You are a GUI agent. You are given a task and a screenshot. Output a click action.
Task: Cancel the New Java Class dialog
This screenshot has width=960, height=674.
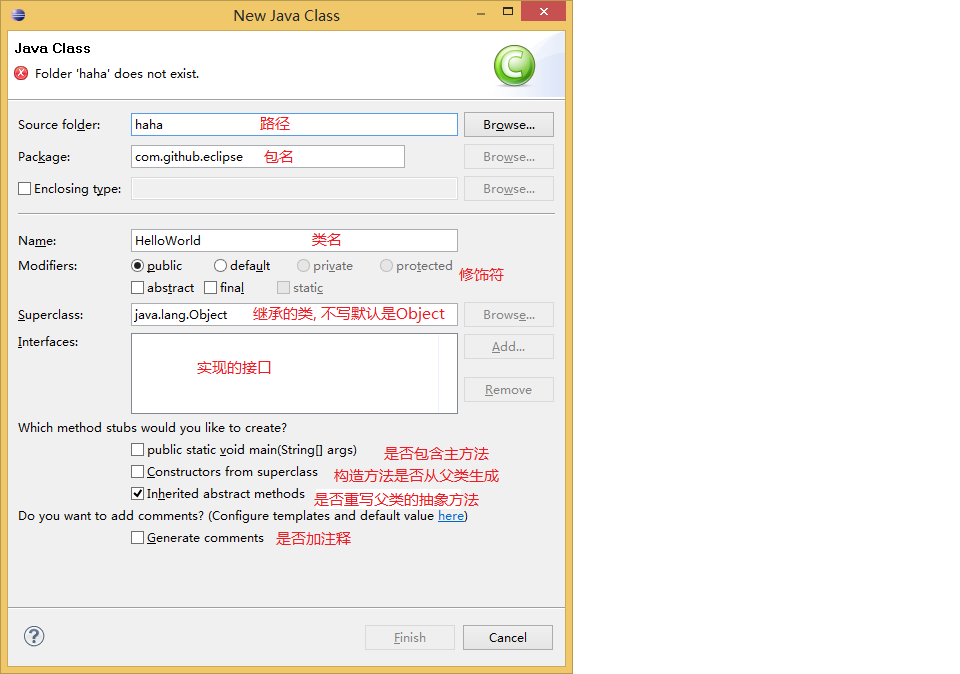(508, 637)
